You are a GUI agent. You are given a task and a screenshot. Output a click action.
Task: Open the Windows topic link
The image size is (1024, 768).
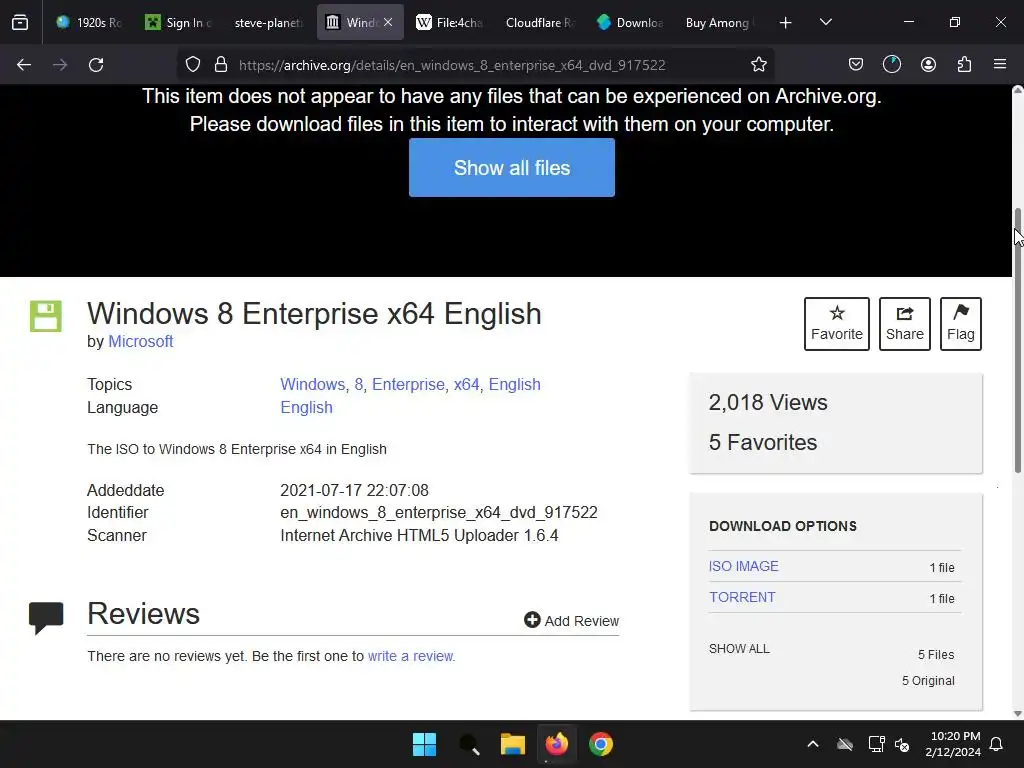(312, 385)
